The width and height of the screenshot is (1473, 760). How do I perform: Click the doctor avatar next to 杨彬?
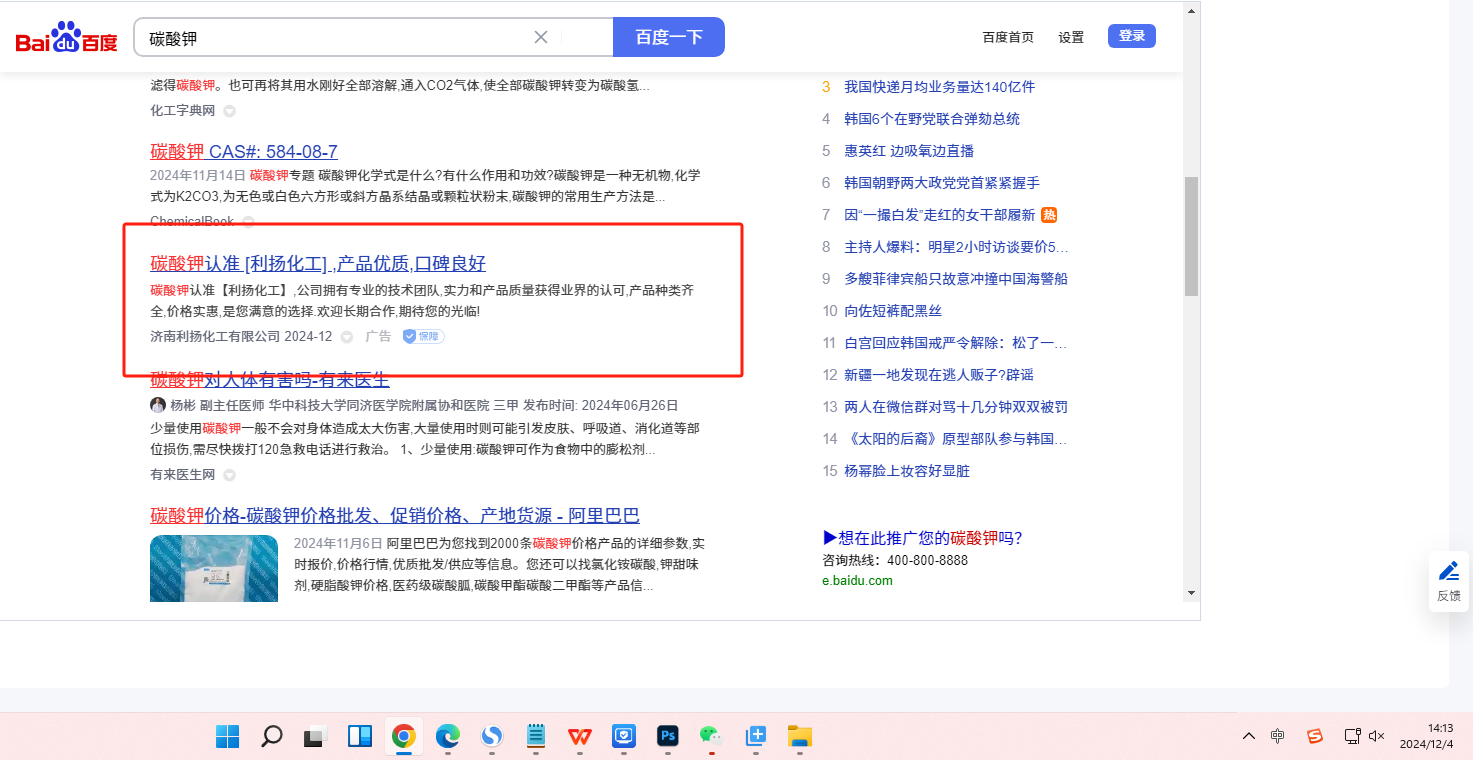point(158,405)
